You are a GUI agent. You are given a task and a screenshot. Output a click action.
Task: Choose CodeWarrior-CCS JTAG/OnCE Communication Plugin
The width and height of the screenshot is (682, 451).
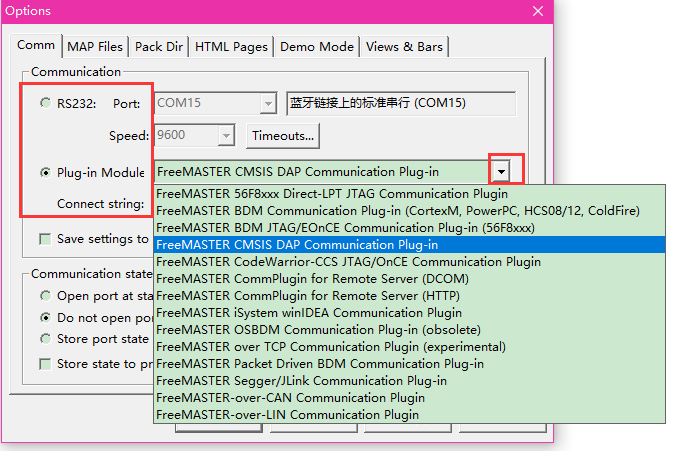(x=410, y=261)
